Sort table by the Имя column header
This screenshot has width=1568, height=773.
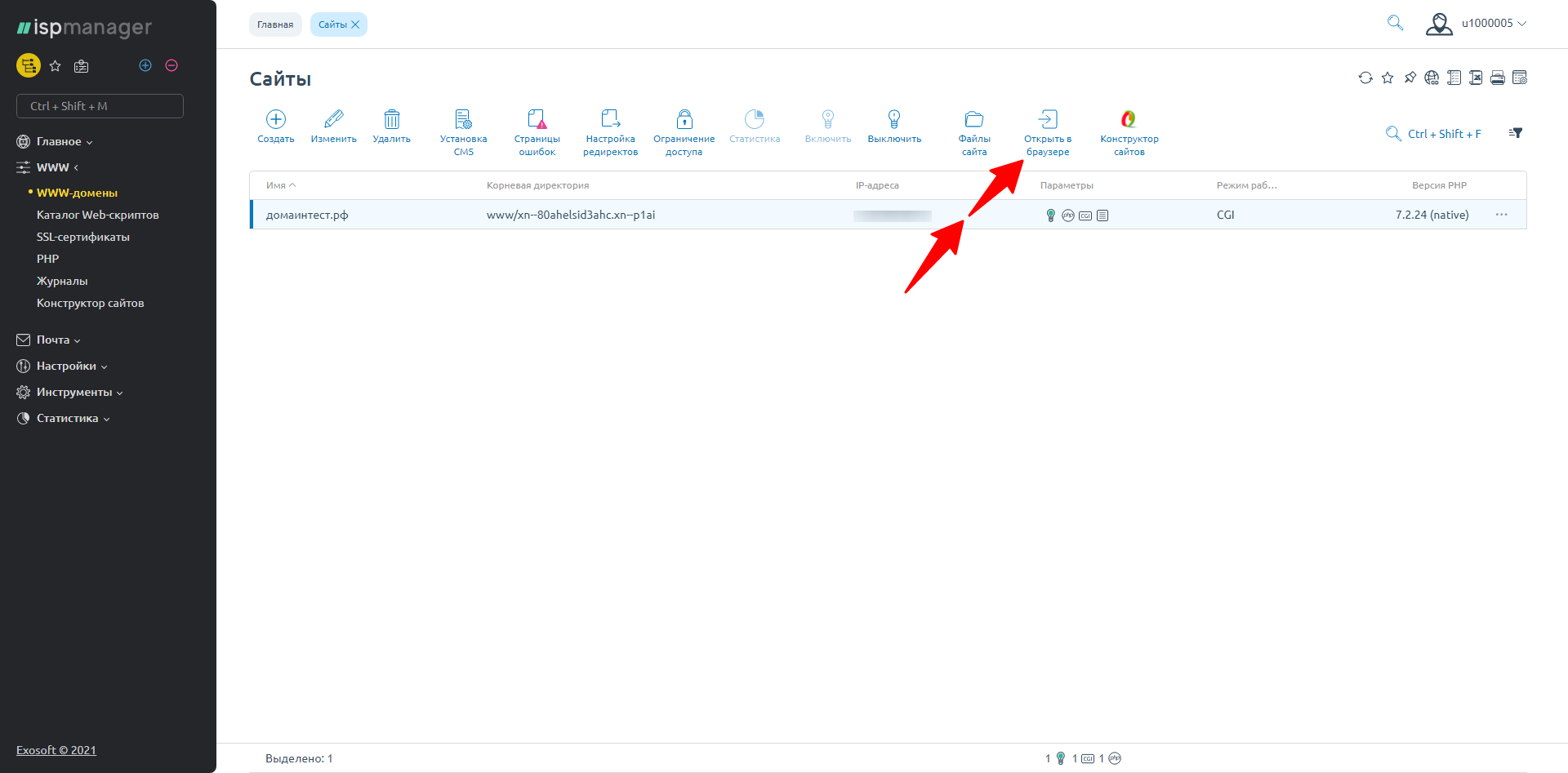tap(276, 185)
